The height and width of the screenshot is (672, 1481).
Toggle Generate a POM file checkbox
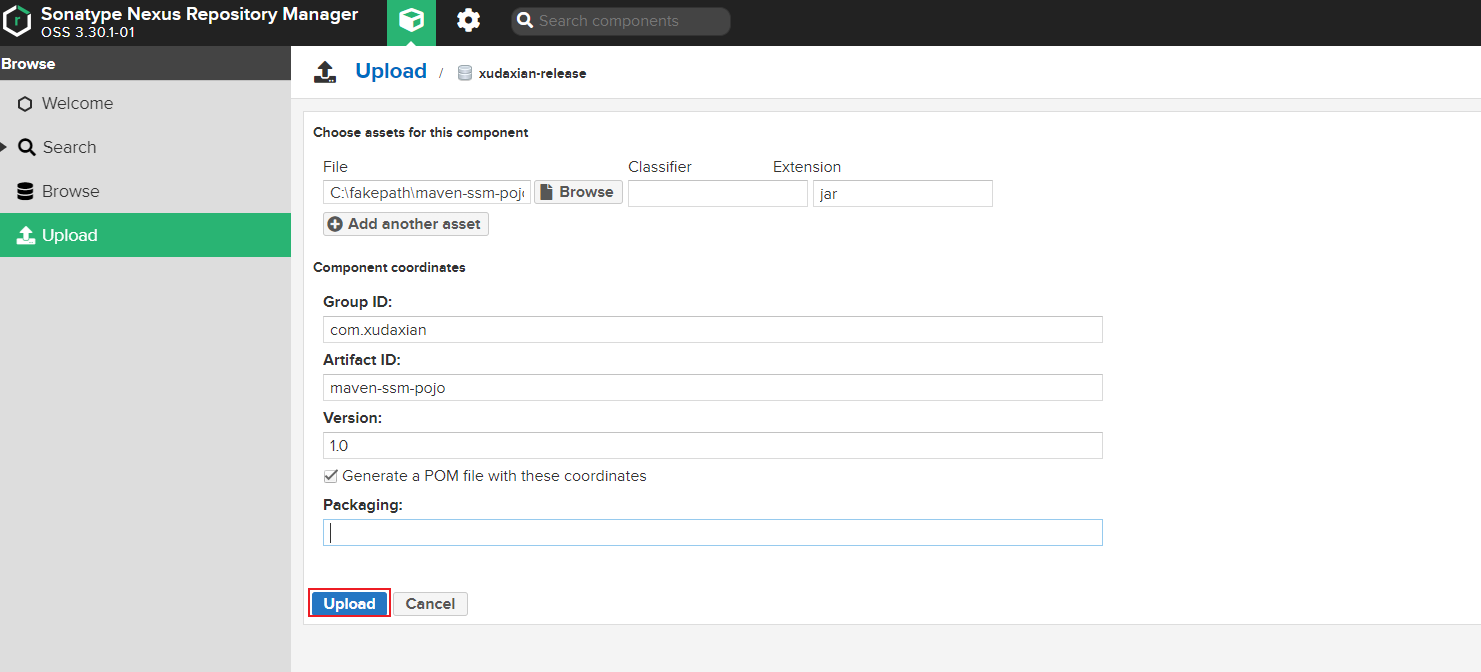point(331,476)
